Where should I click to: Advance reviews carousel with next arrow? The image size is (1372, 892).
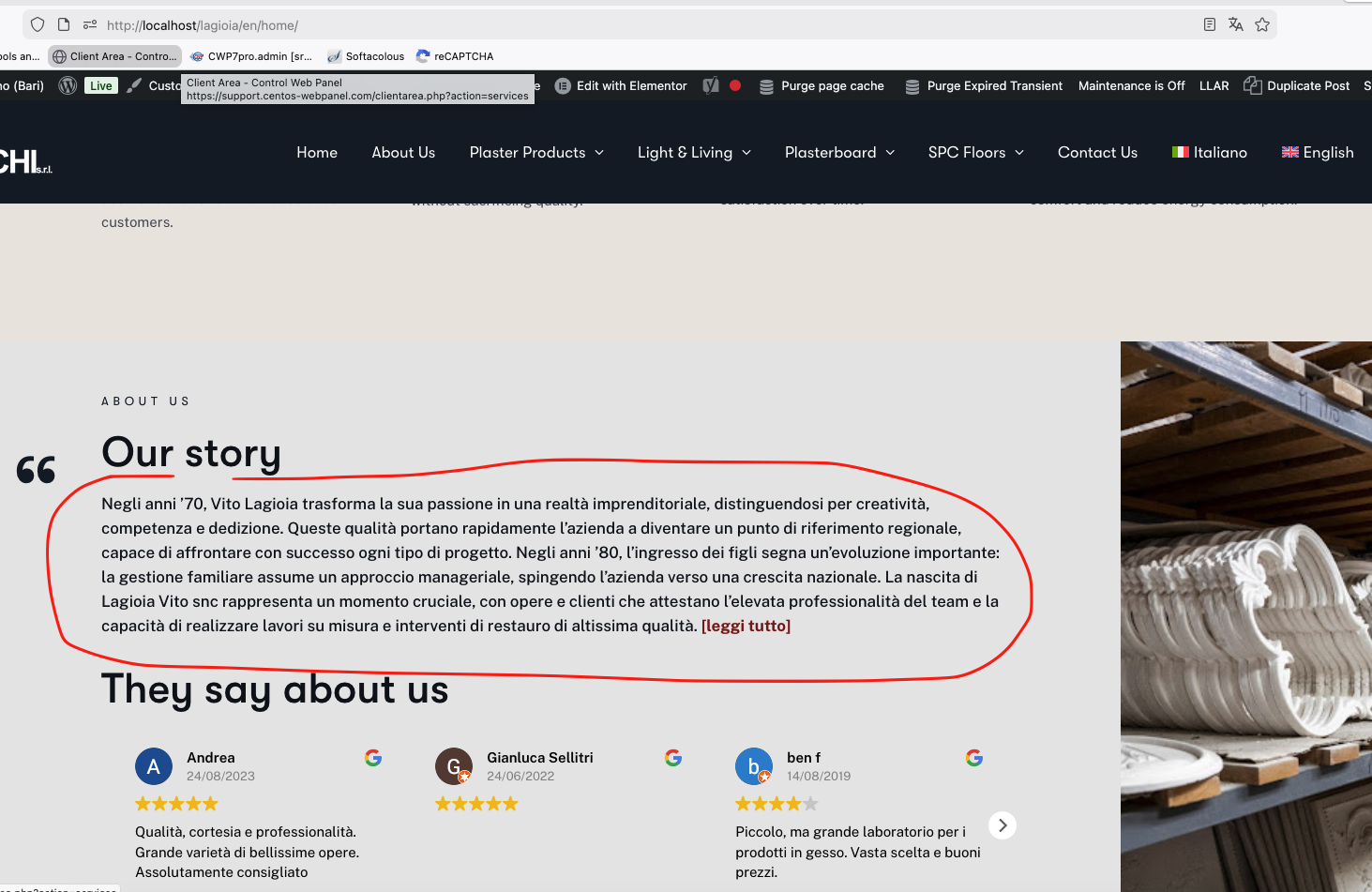coord(1003,825)
